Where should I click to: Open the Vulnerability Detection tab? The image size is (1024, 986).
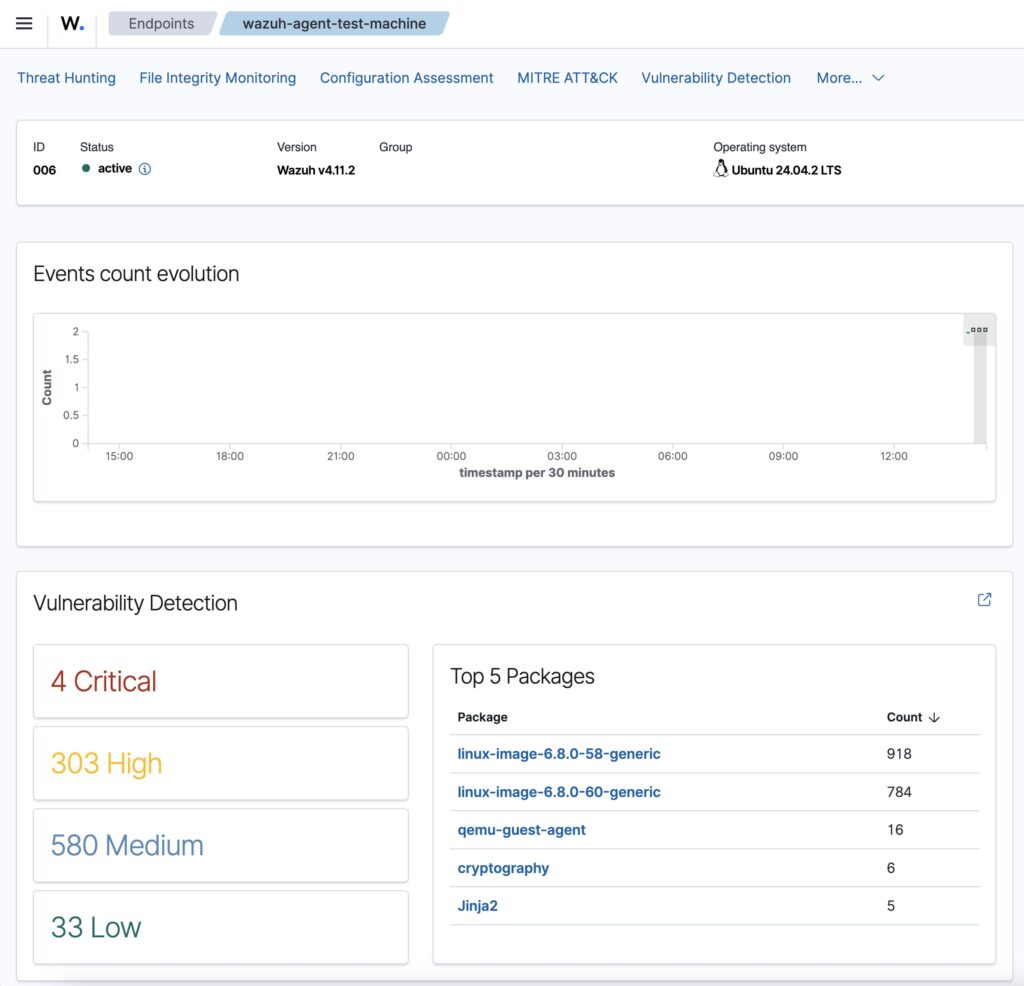[716, 78]
